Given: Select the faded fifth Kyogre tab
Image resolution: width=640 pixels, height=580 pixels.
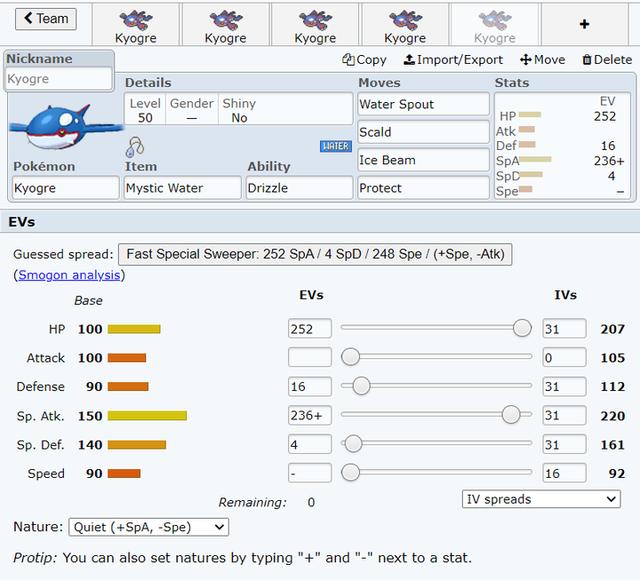Looking at the screenshot, I should (495, 25).
